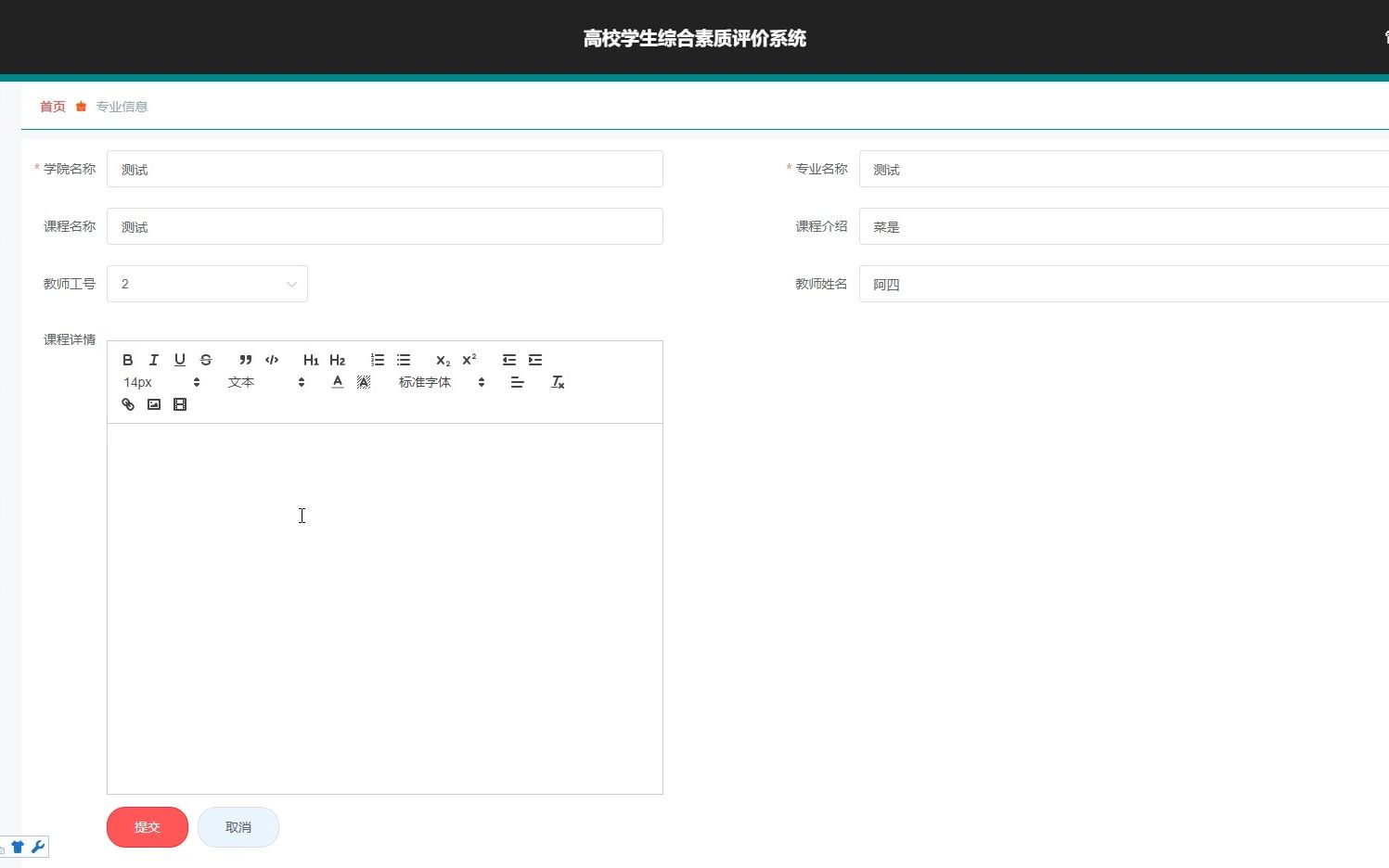Screen dimensions: 1389x868
Task: Focus the 教师姓名 input field
Action: [x=1124, y=284]
